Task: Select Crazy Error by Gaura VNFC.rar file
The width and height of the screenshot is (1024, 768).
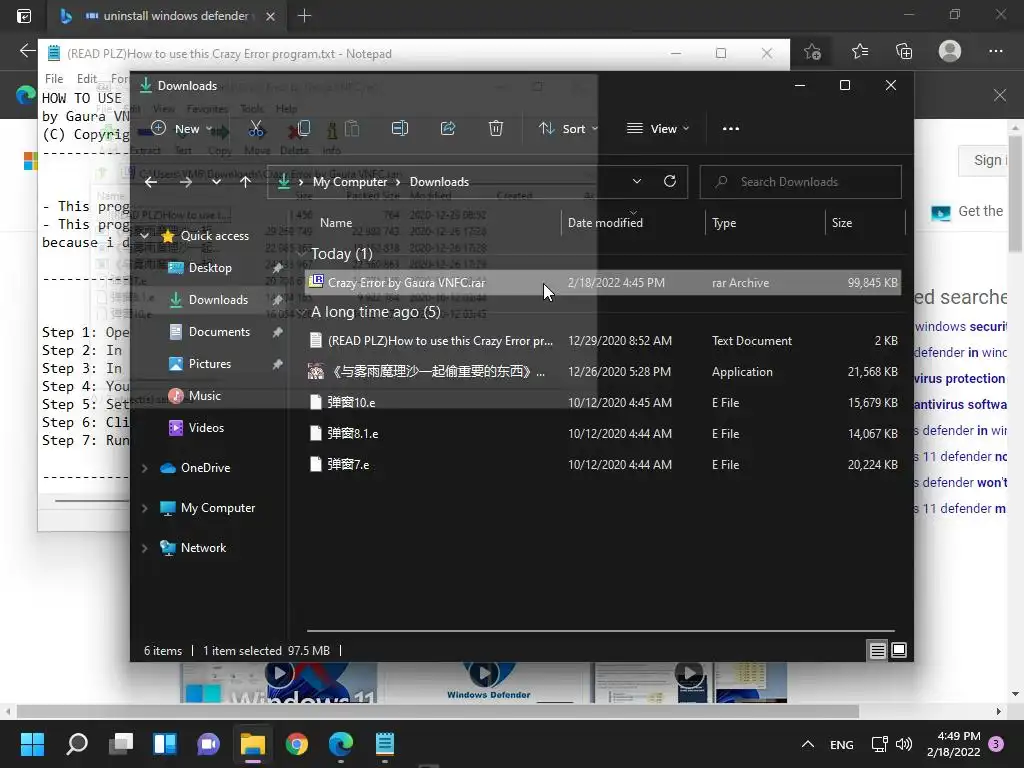Action: [603, 283]
